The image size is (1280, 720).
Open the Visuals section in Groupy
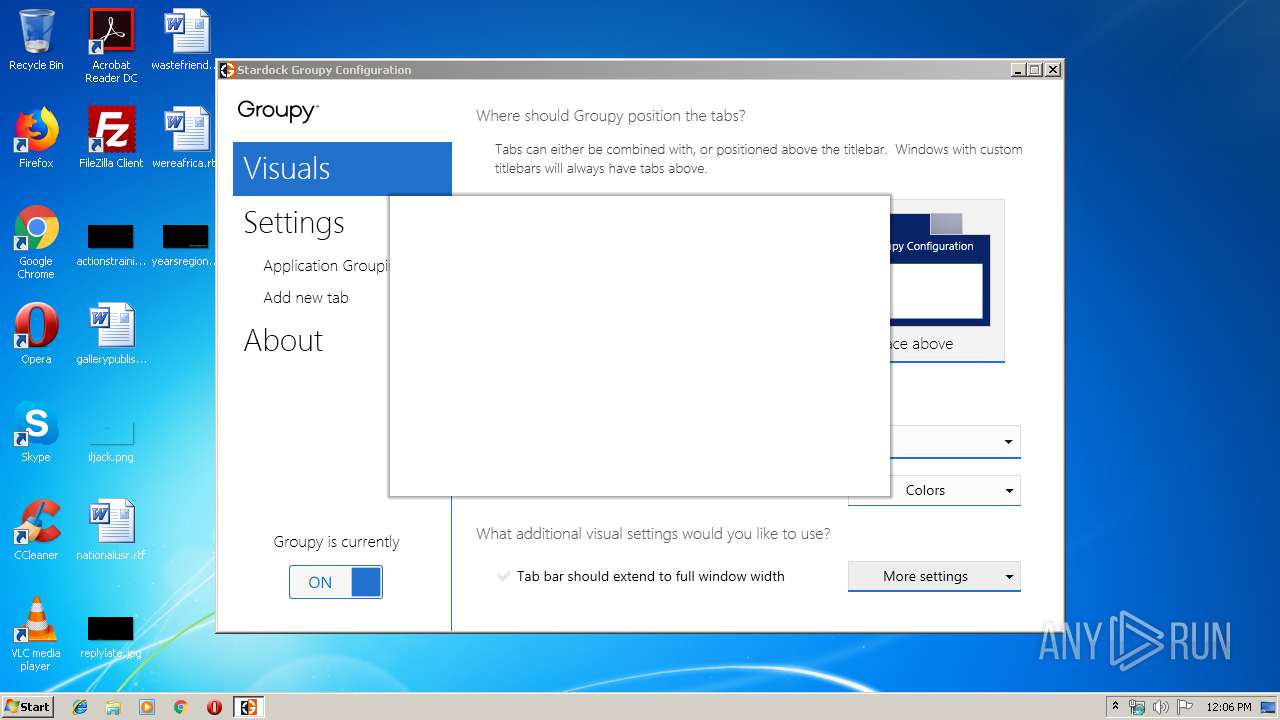pos(342,168)
